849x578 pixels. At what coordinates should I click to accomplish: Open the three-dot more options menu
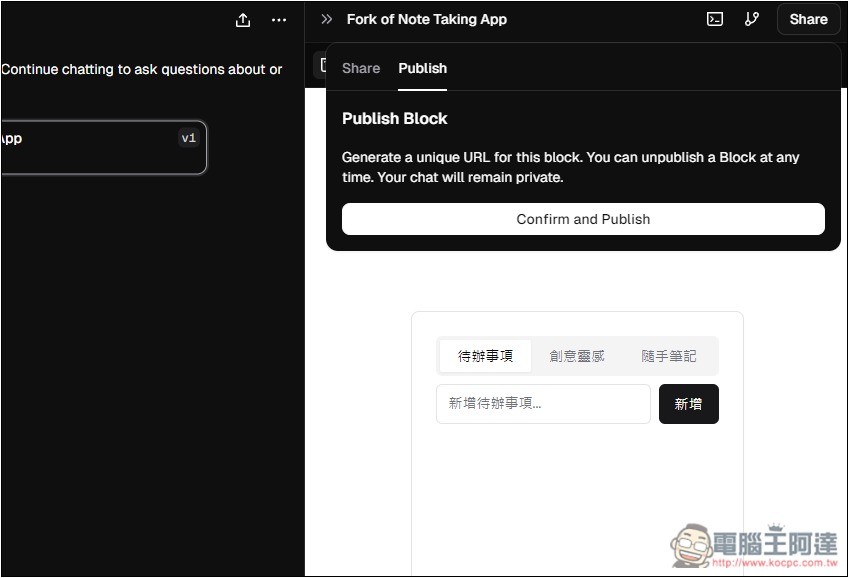[279, 20]
